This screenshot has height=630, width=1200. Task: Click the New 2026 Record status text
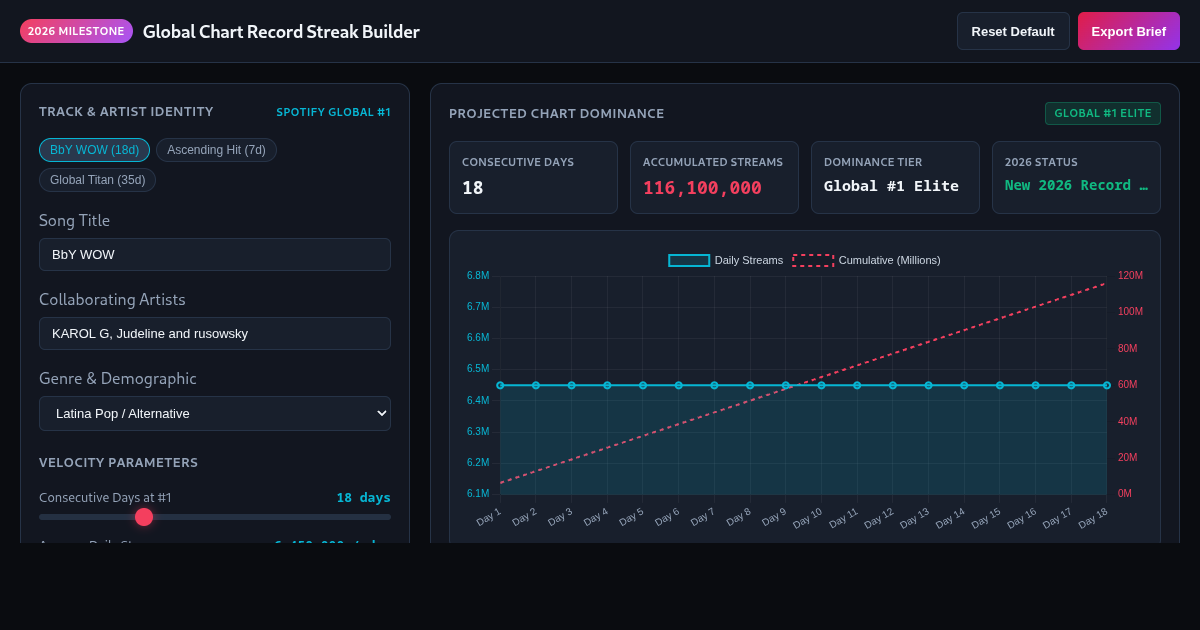(1076, 185)
